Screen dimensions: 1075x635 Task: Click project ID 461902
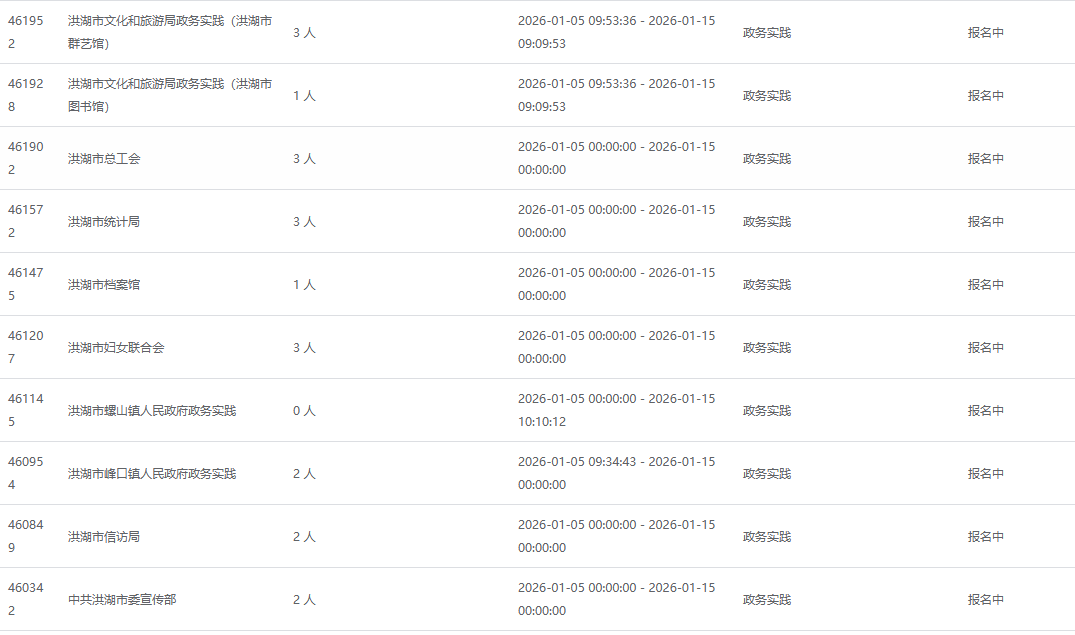(x=26, y=158)
